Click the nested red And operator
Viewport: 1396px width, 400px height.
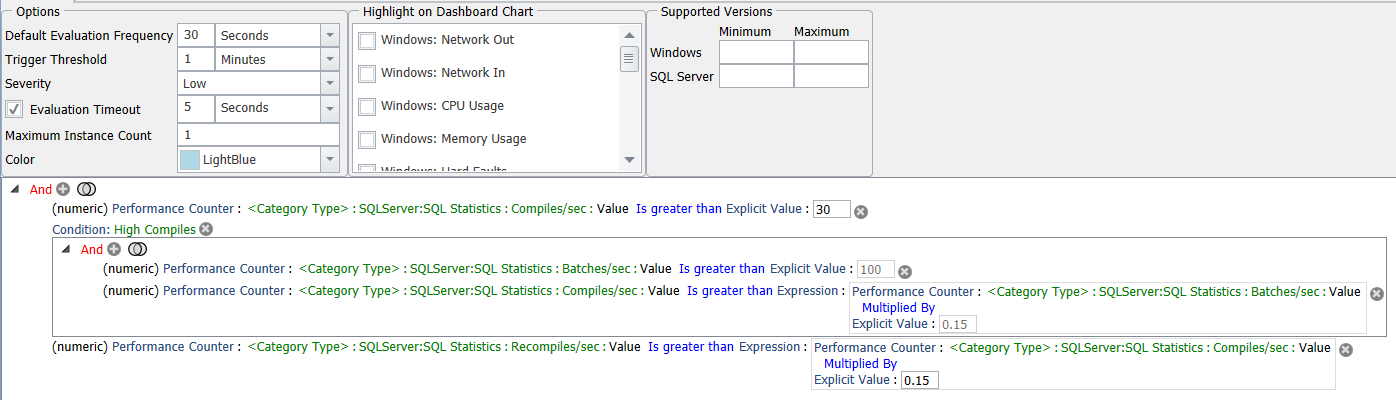[x=92, y=249]
